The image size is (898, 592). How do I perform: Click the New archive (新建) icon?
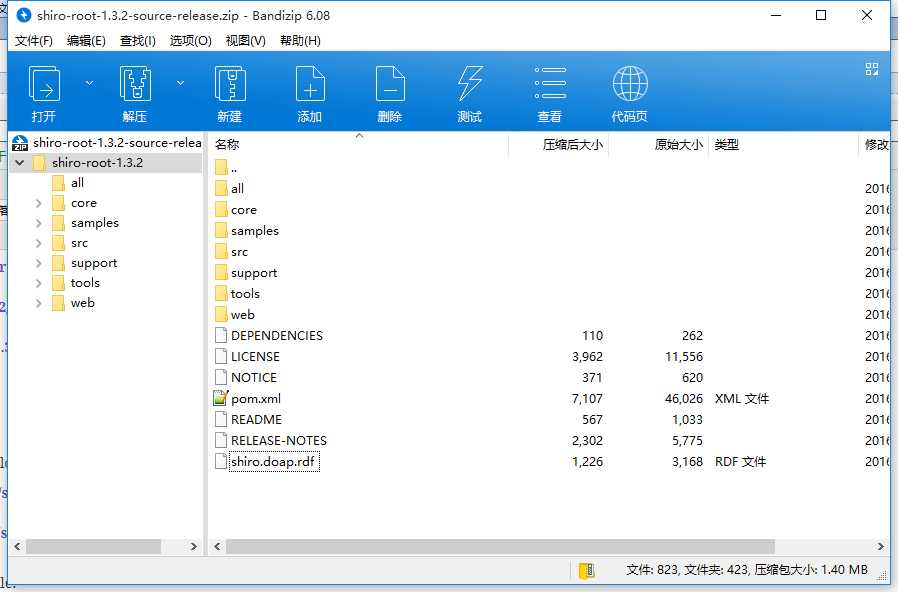pos(230,85)
